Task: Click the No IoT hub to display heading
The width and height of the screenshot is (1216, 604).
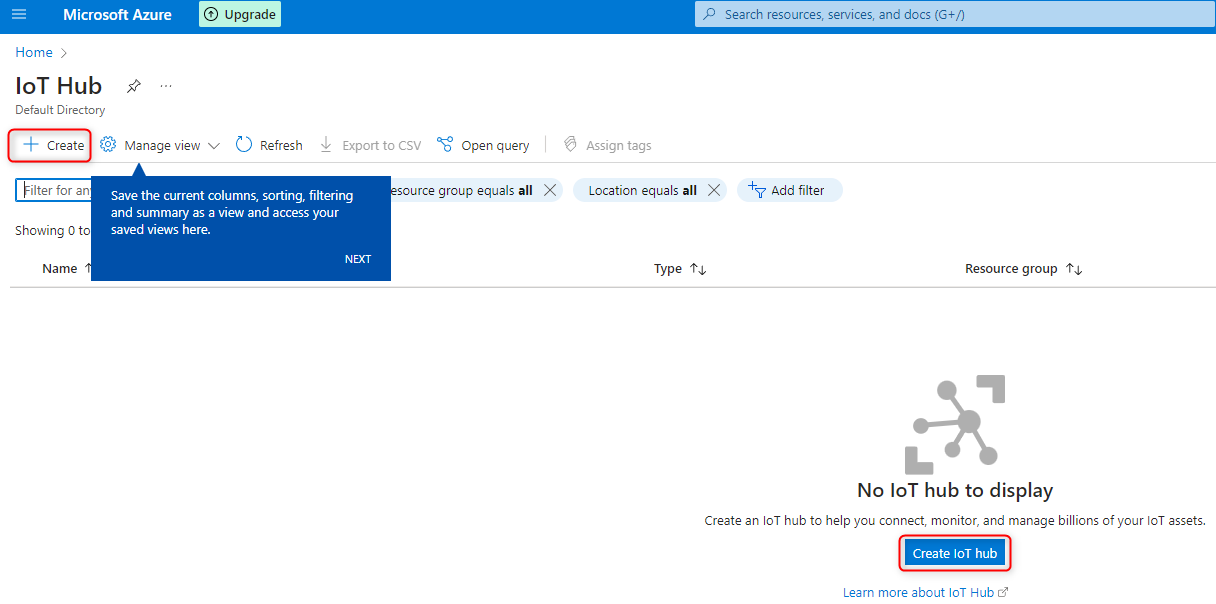Action: point(955,490)
